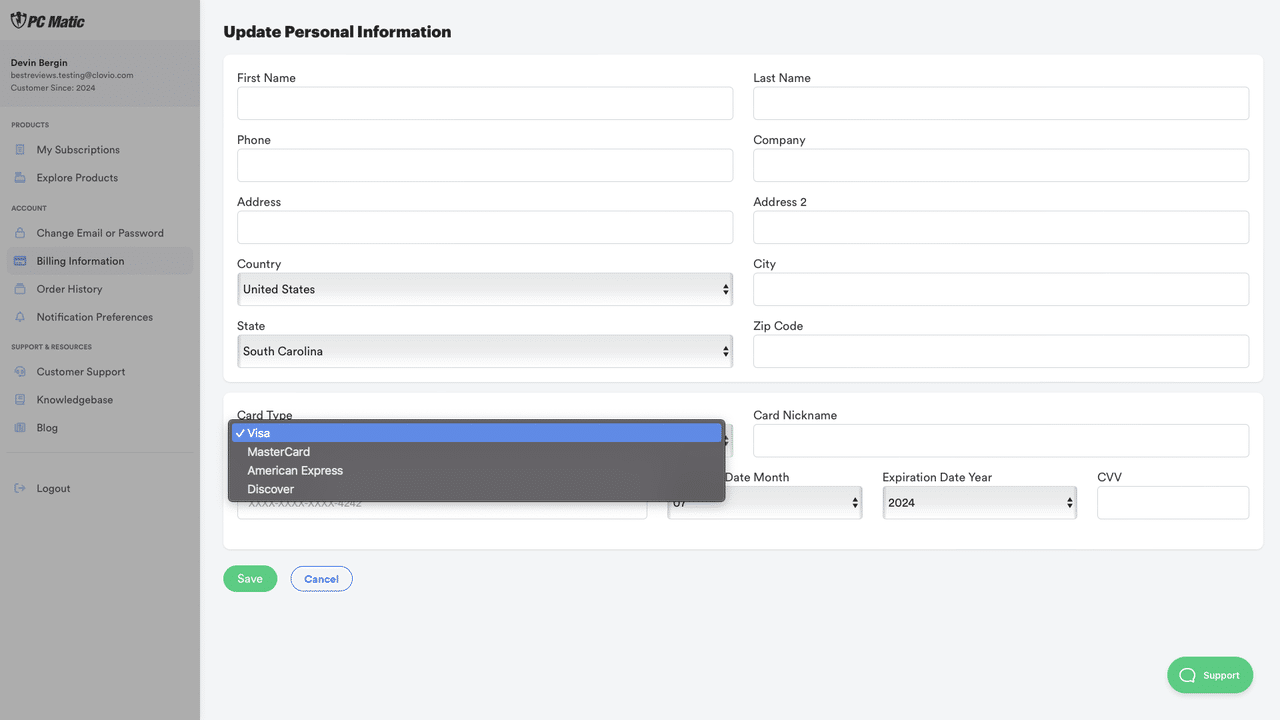Click the Billing Information card icon
The height and width of the screenshot is (720, 1280).
[20, 260]
